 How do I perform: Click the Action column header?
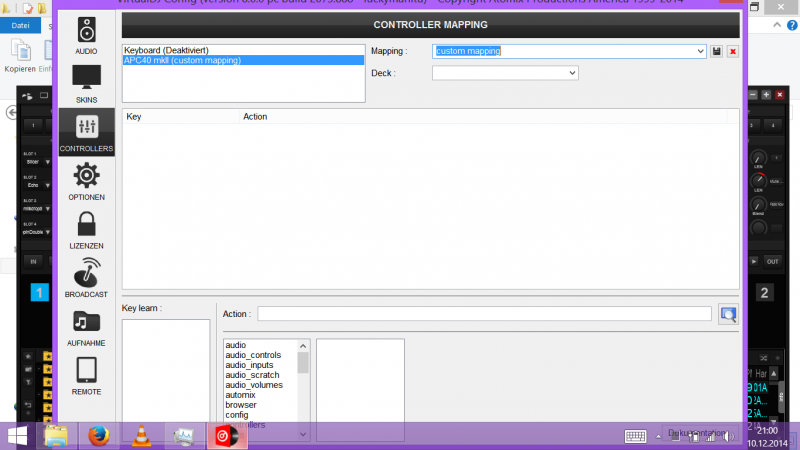483,117
